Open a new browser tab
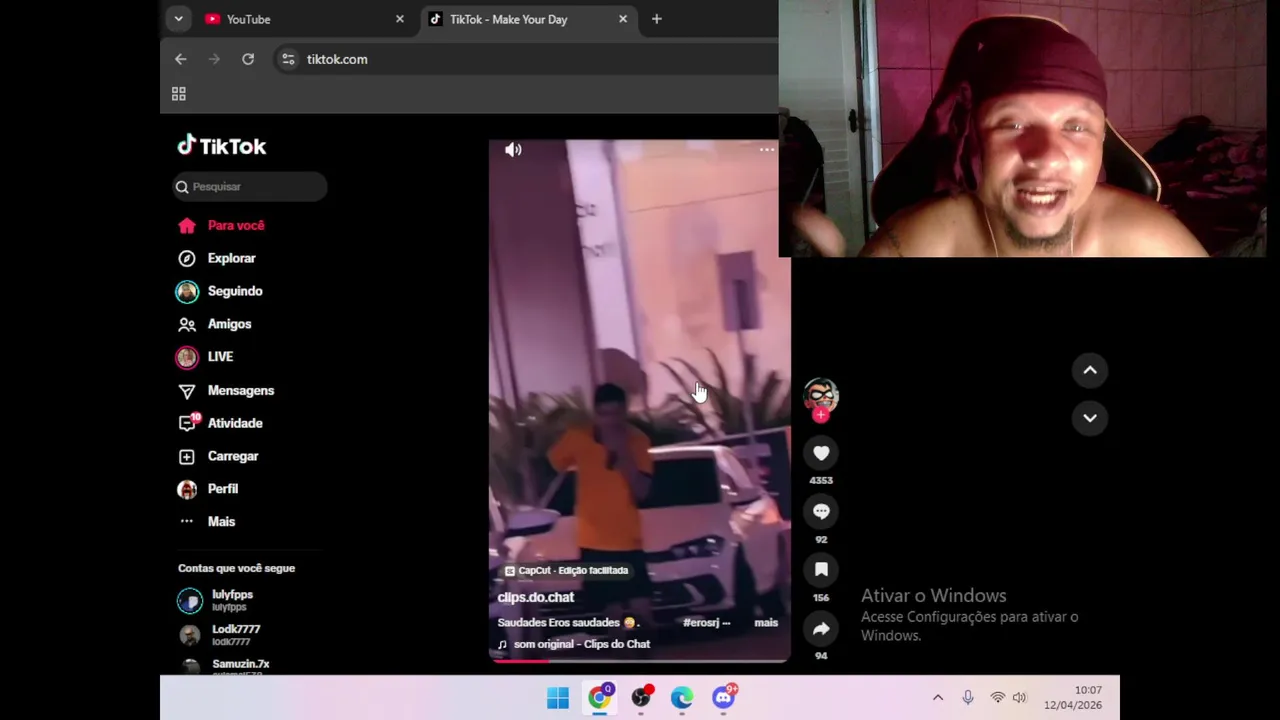The image size is (1280, 720). (x=657, y=19)
